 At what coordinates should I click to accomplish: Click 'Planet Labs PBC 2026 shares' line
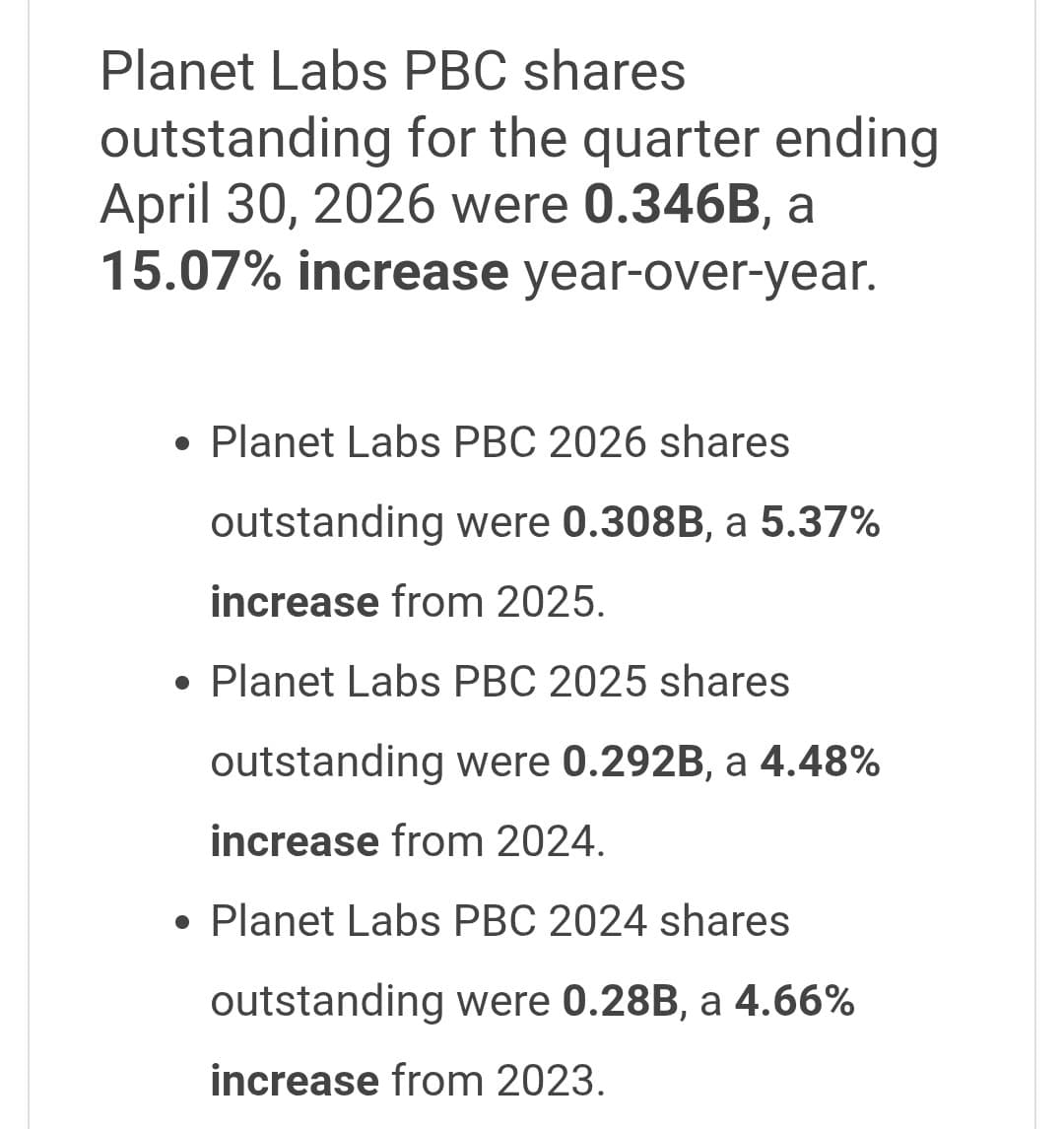(x=500, y=442)
